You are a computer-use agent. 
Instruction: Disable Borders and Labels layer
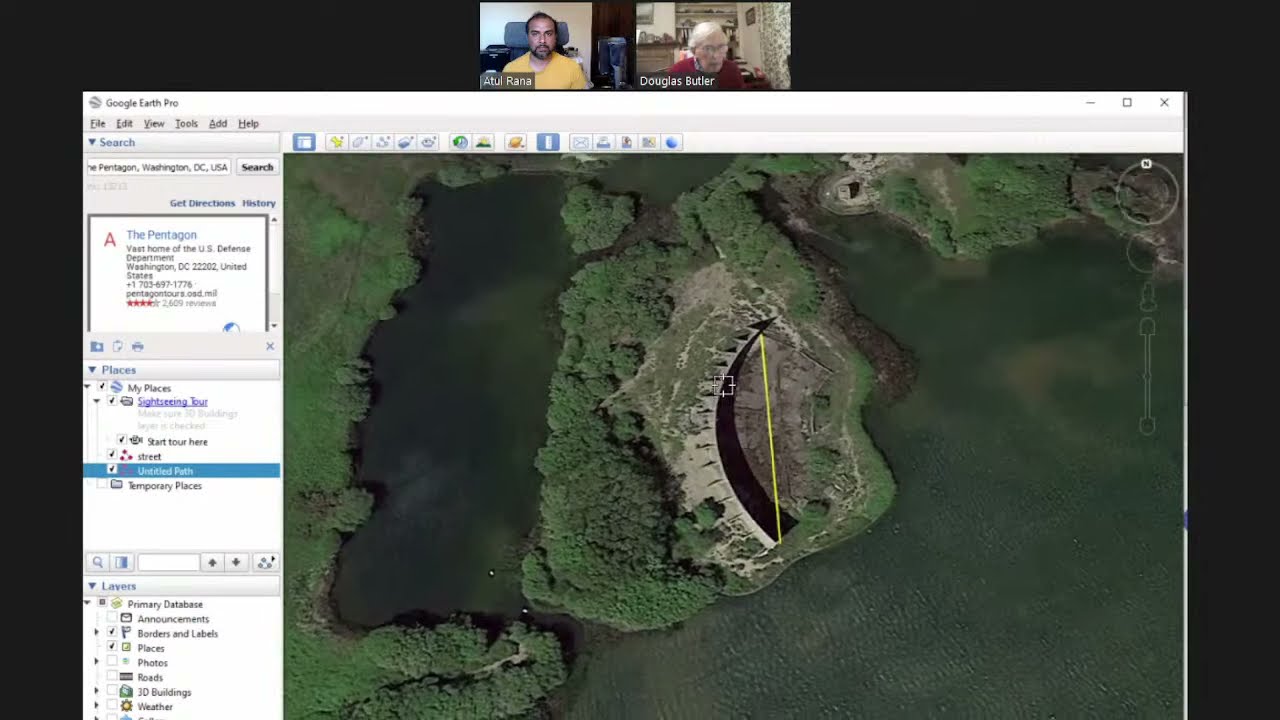111,633
